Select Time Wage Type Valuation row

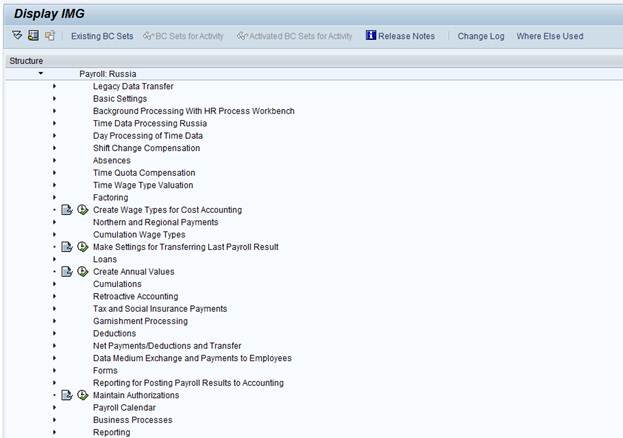point(143,185)
